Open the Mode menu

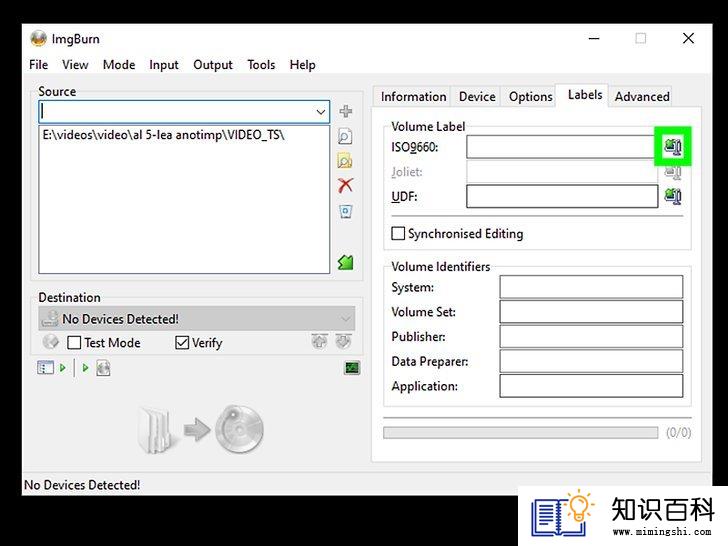119,65
